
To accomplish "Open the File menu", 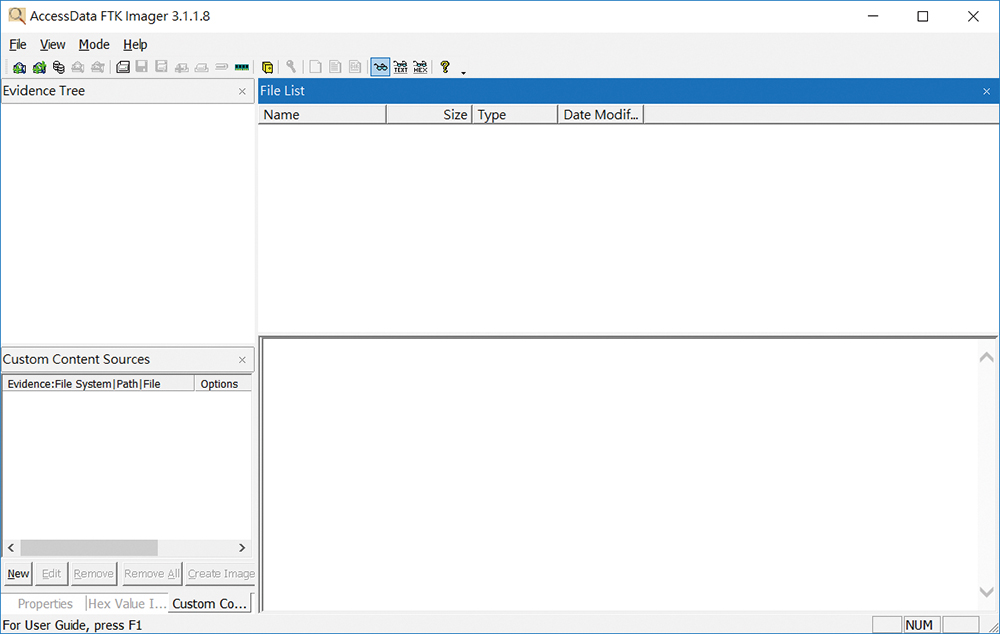I will coord(18,45).
